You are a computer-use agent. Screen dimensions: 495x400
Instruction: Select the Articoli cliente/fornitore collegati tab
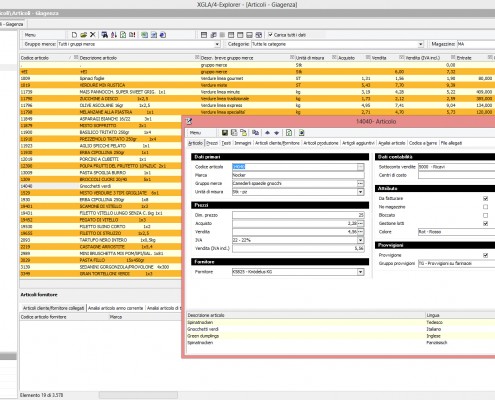tap(53, 308)
